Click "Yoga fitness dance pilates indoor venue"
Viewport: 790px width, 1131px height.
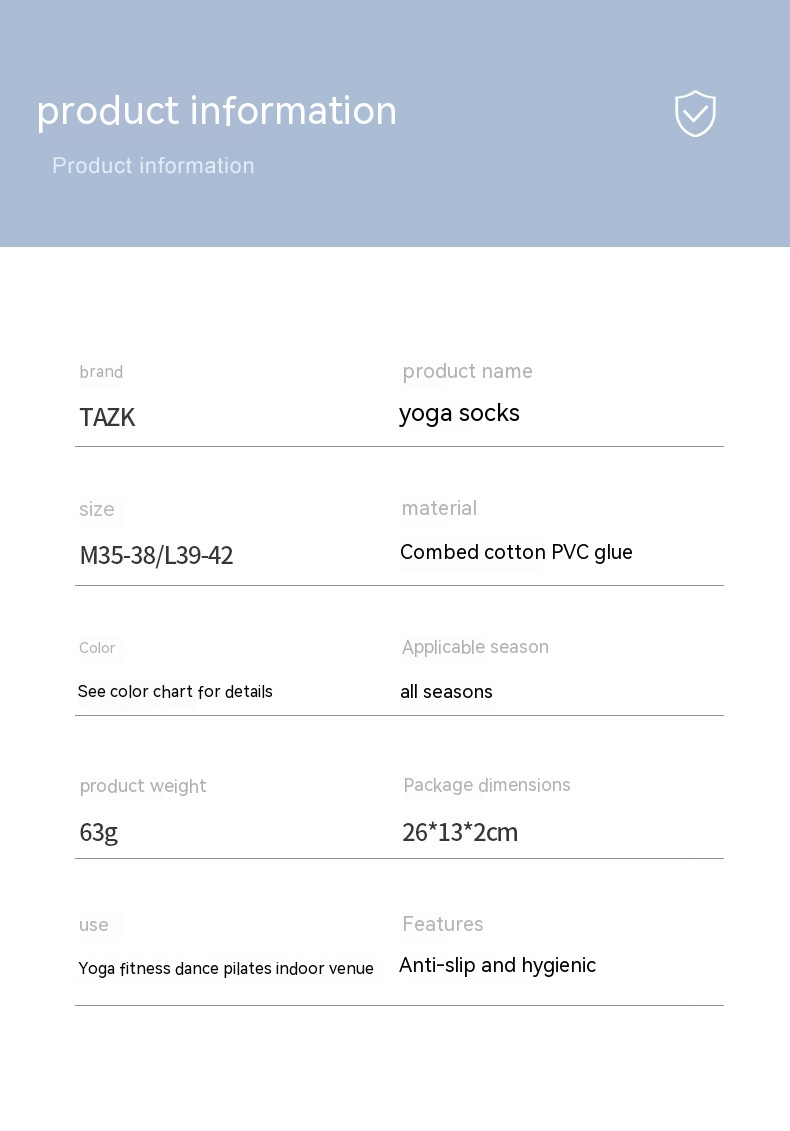[x=226, y=968]
